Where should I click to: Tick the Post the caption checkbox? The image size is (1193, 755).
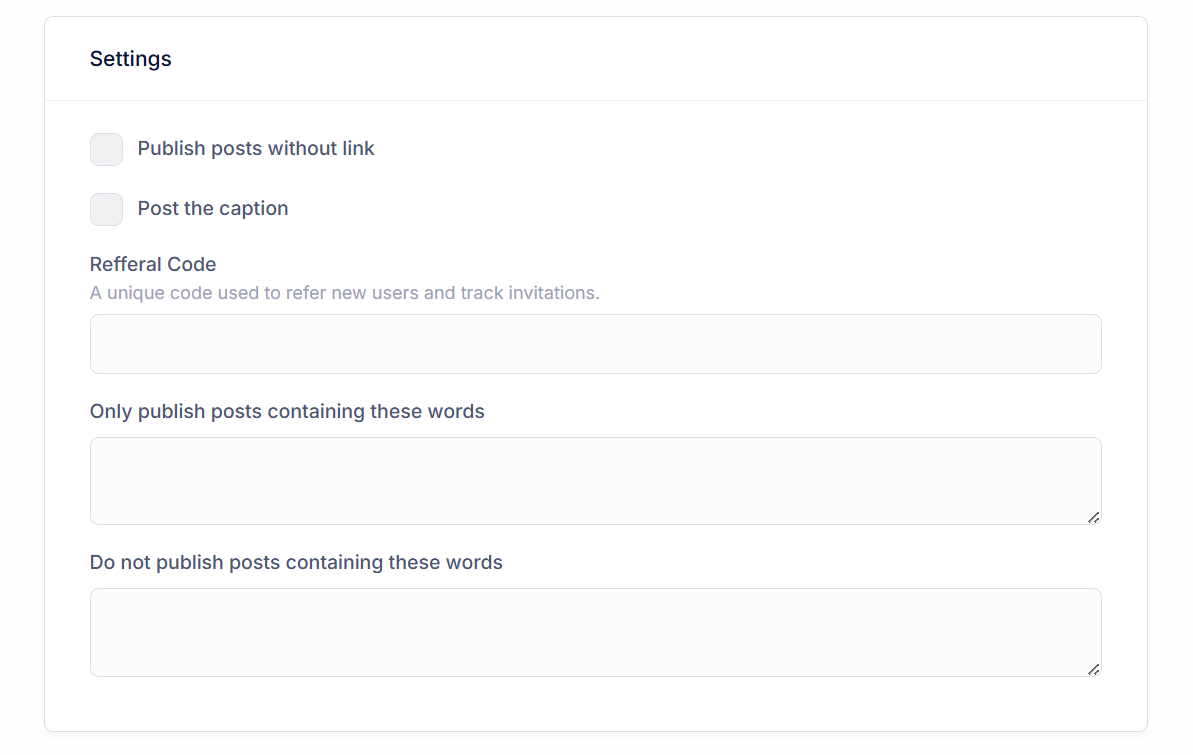pos(106,209)
